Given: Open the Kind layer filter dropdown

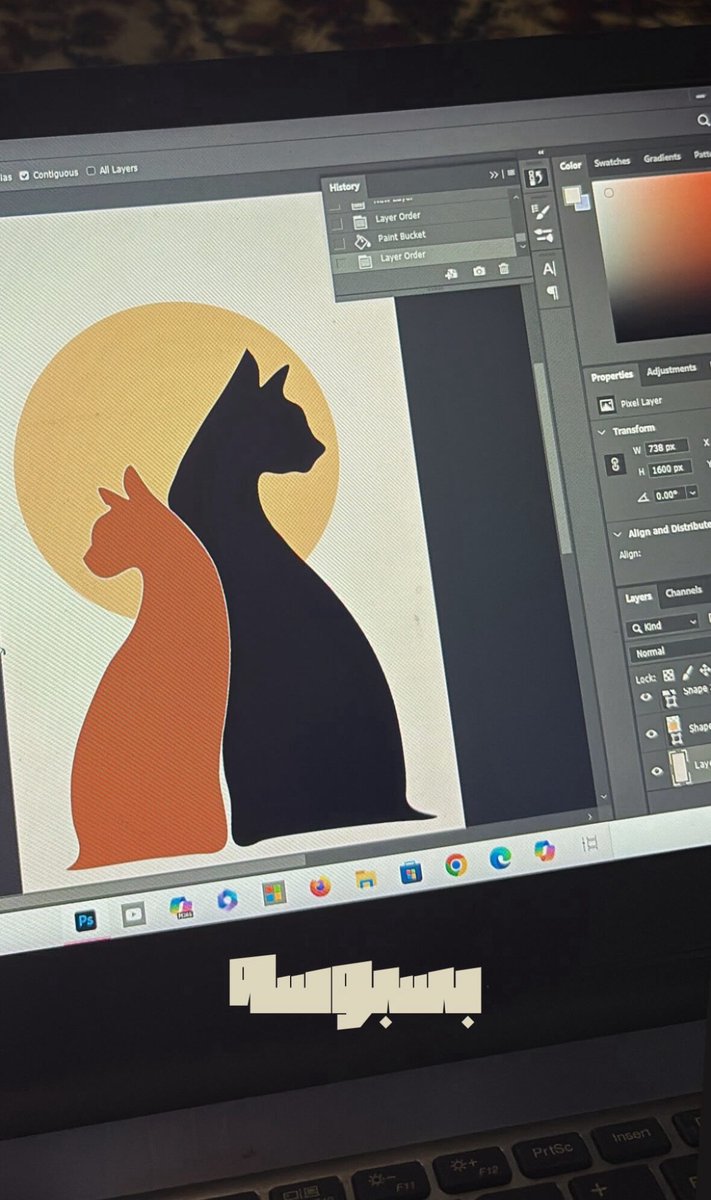Looking at the screenshot, I should (662, 625).
